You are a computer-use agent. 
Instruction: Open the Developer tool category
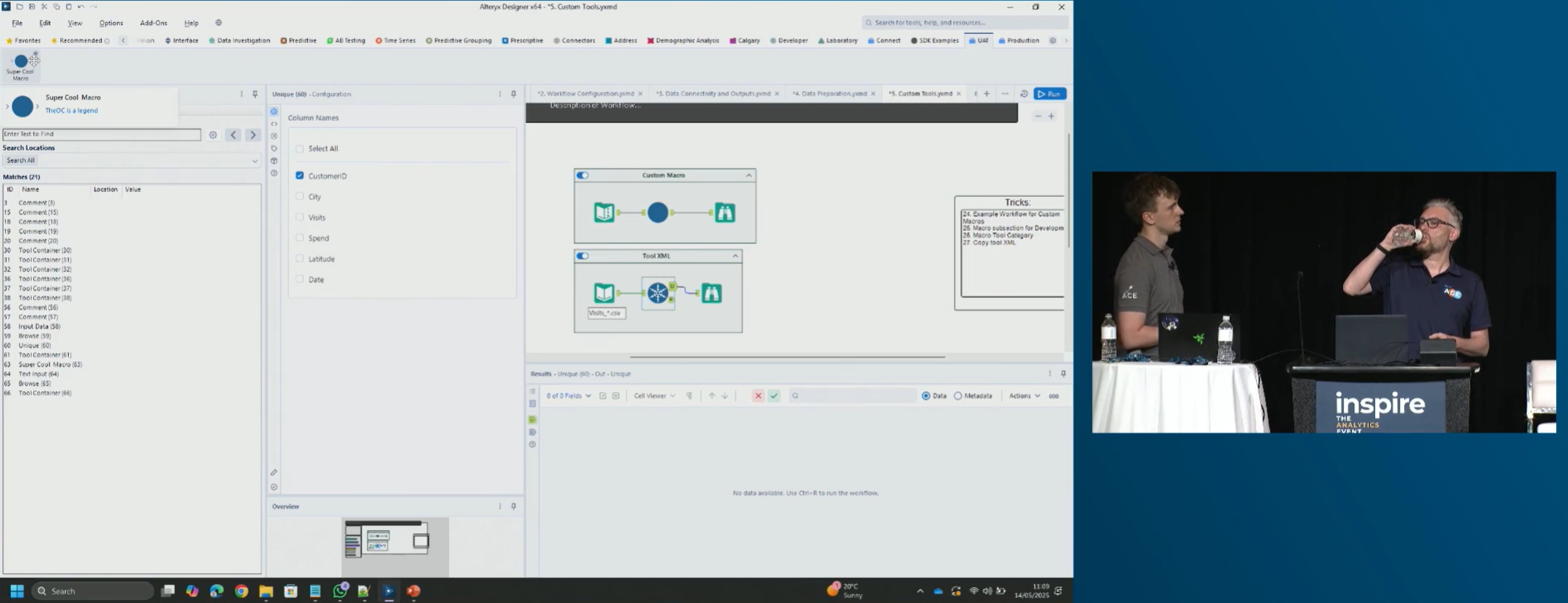pyautogui.click(x=789, y=41)
